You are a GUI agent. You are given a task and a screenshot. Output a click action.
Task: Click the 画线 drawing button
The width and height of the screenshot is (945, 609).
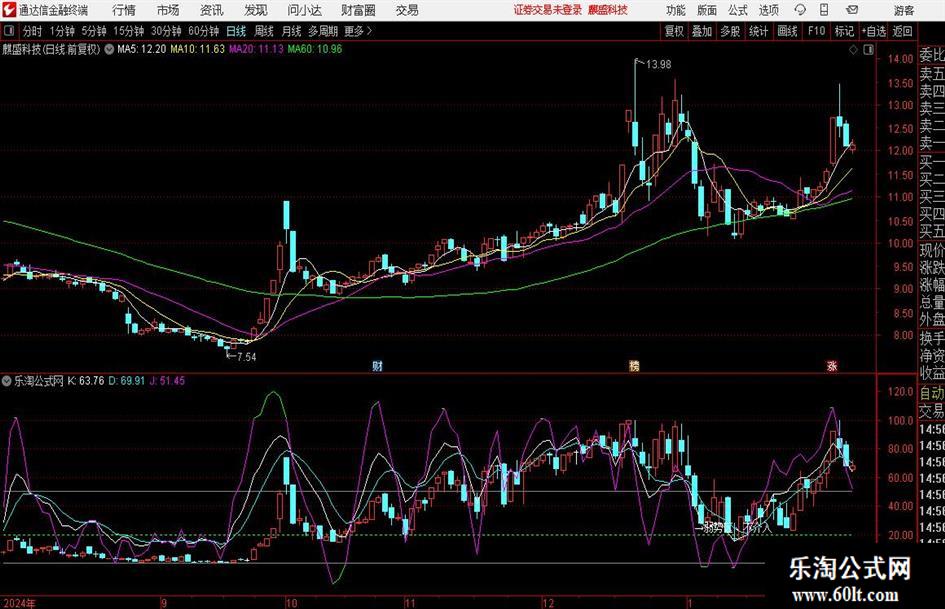point(787,31)
